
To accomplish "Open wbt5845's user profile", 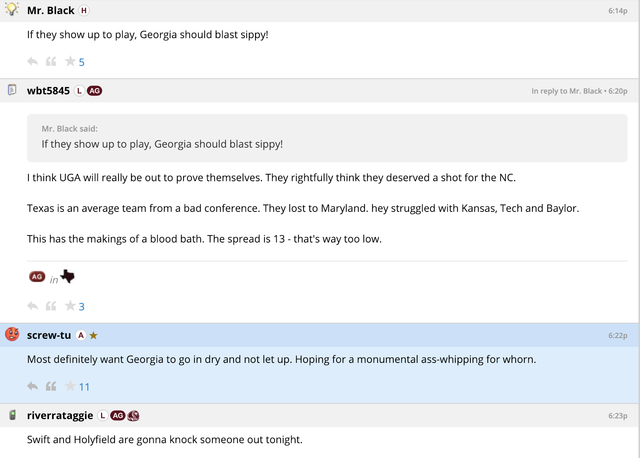I will click(x=48, y=90).
